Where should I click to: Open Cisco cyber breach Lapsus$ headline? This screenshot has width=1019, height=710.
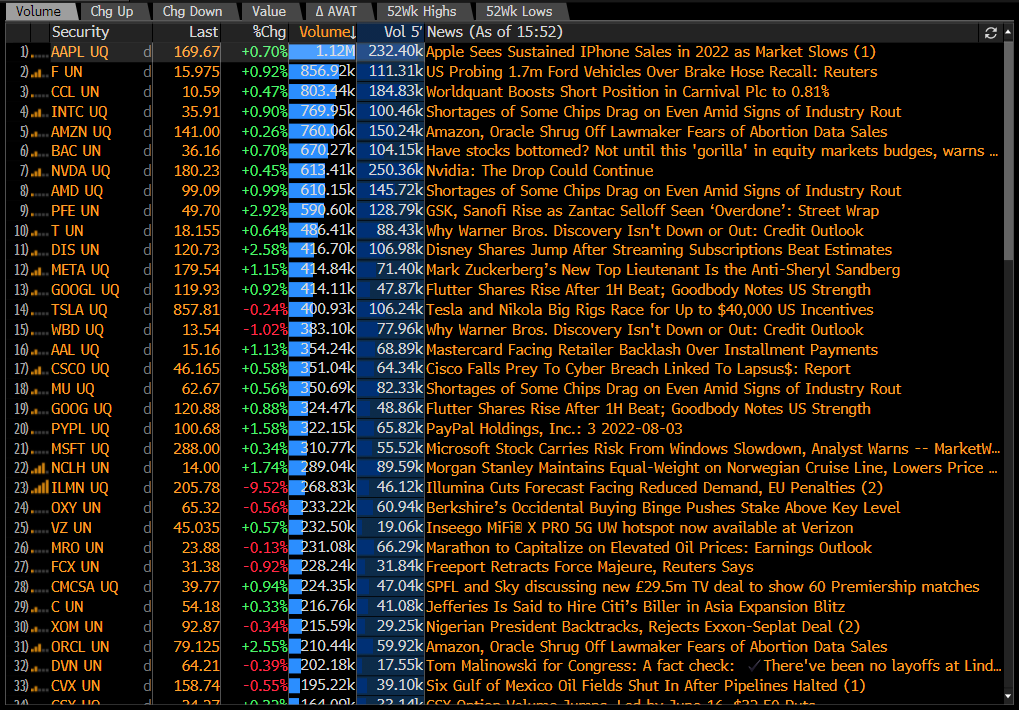click(638, 369)
